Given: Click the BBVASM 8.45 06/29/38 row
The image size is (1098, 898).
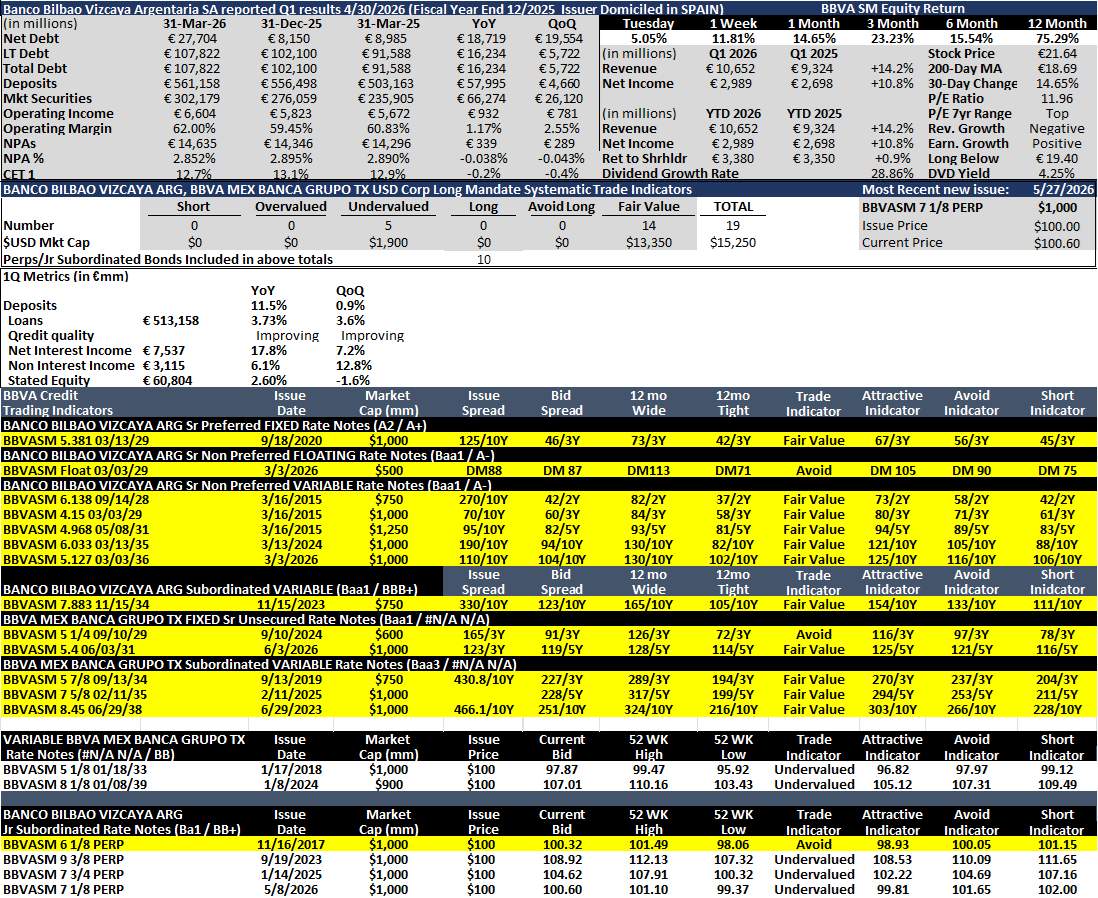Looking at the screenshot, I should coord(549,710).
